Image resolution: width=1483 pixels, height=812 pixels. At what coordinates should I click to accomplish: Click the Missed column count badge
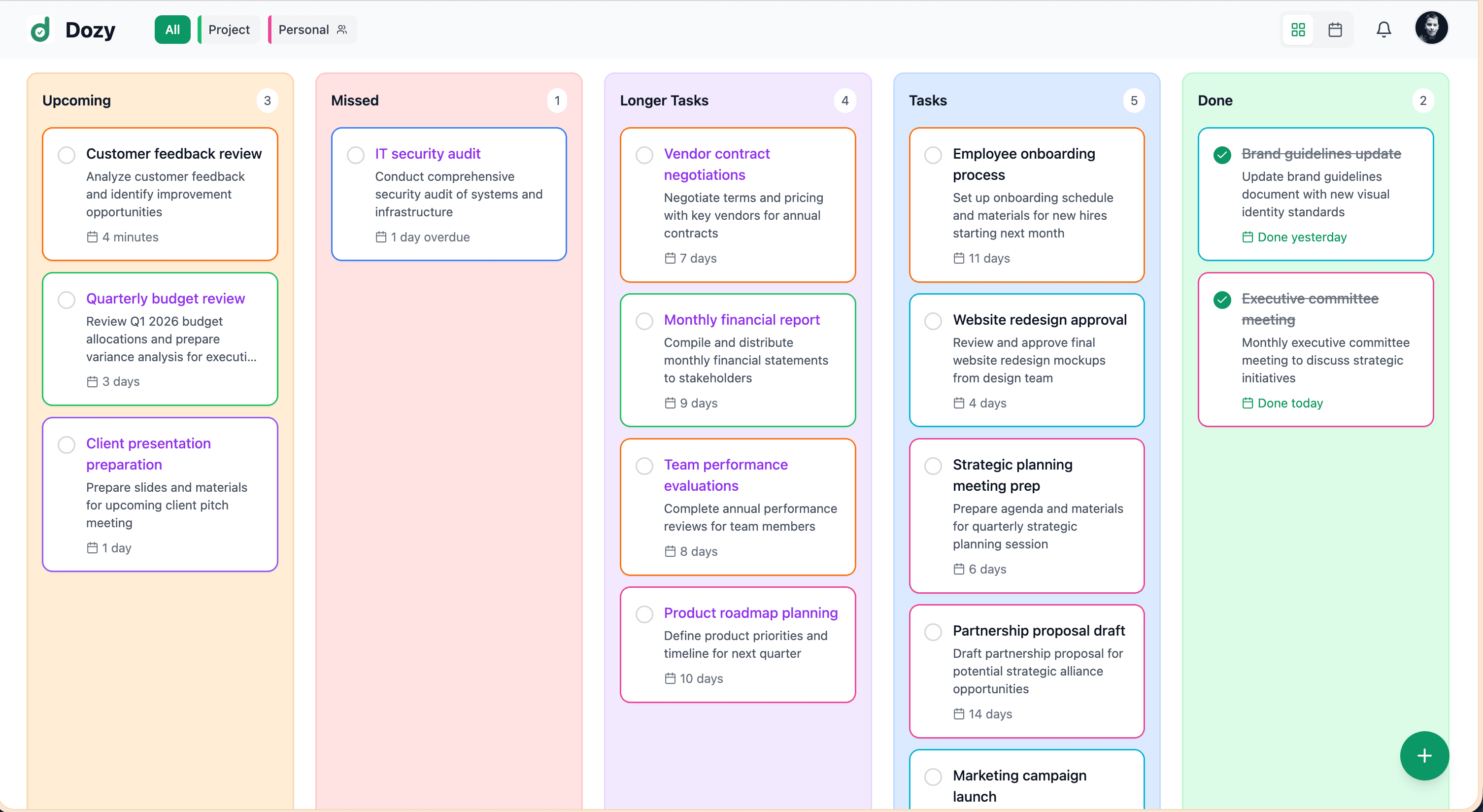coord(556,100)
